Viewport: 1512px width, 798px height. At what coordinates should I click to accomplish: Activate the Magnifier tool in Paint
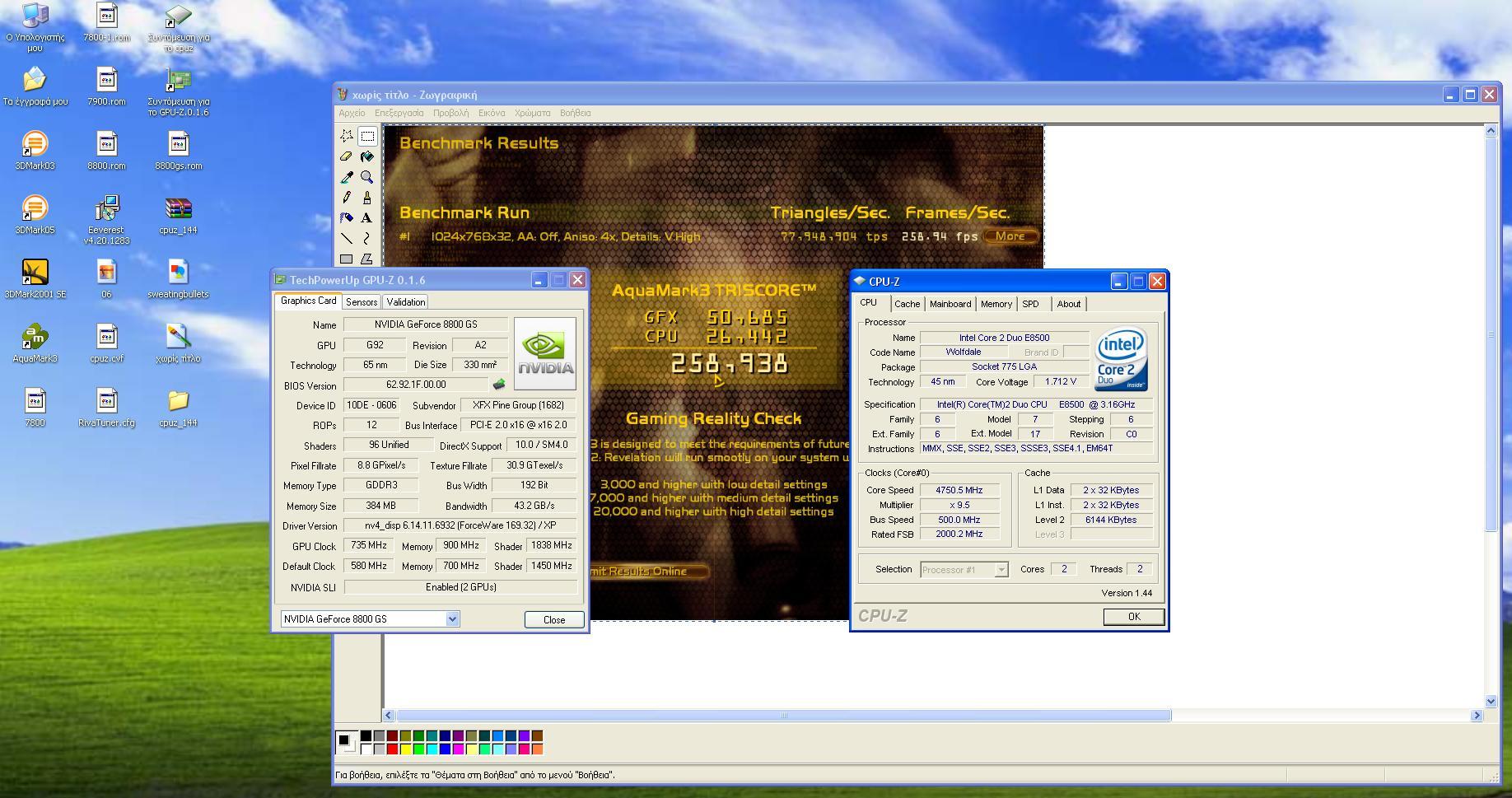point(367,177)
